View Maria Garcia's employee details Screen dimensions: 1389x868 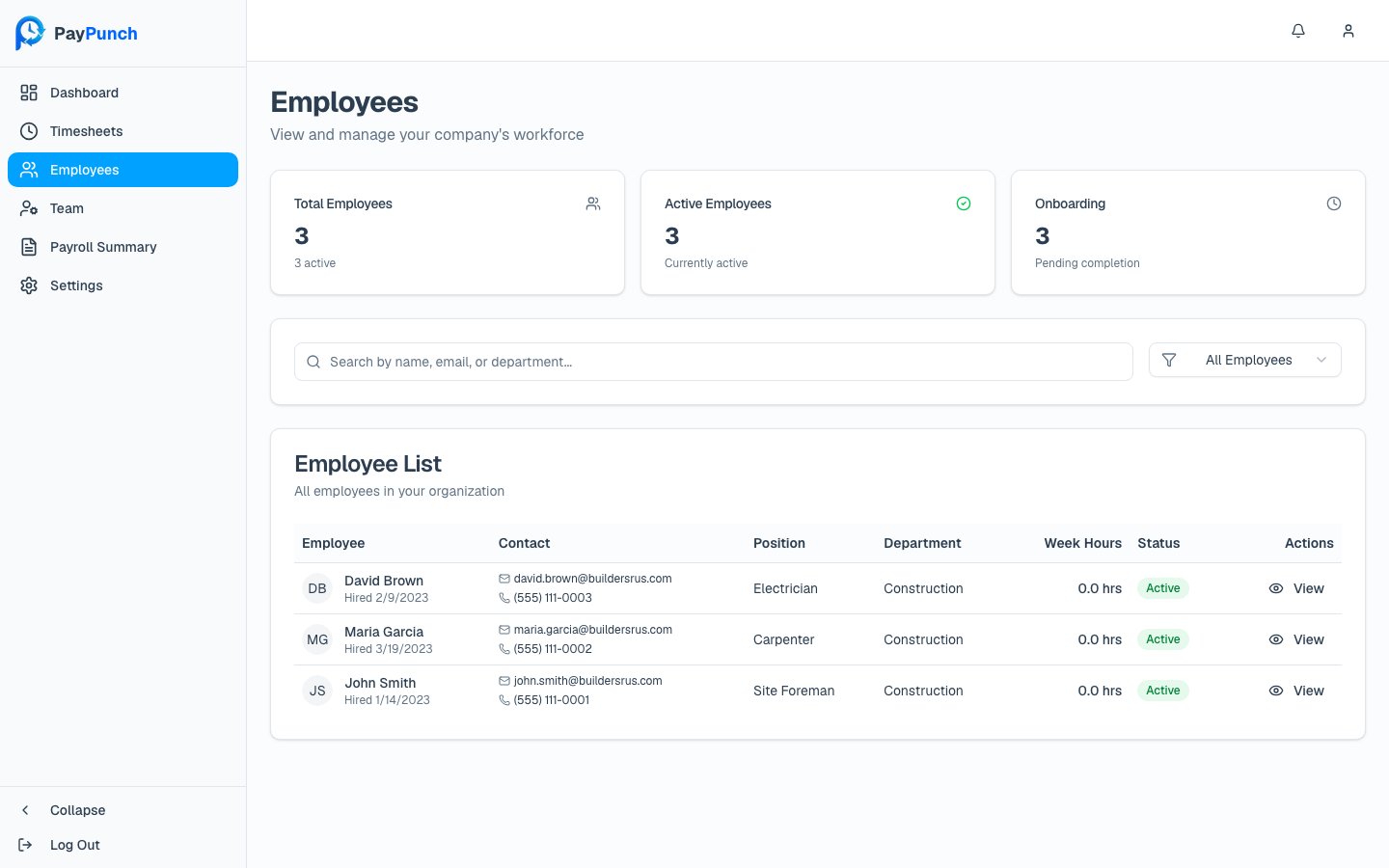click(x=1296, y=639)
